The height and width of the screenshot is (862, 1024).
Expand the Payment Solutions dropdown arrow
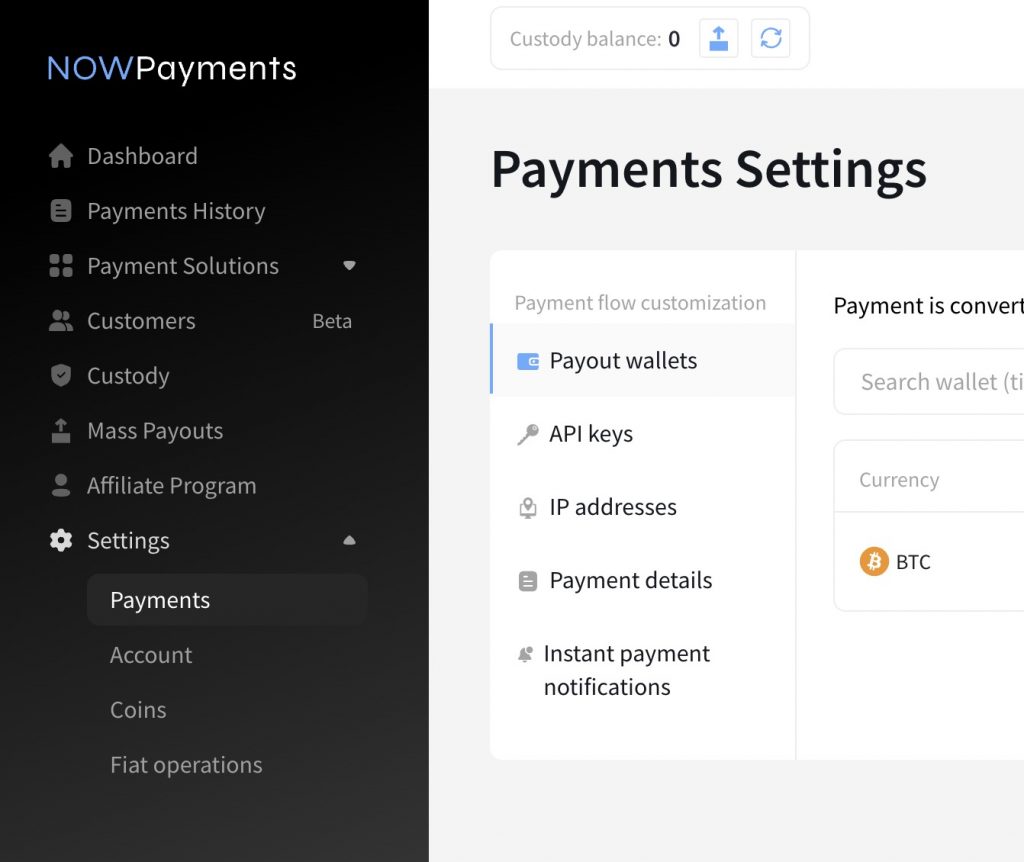[x=349, y=266]
